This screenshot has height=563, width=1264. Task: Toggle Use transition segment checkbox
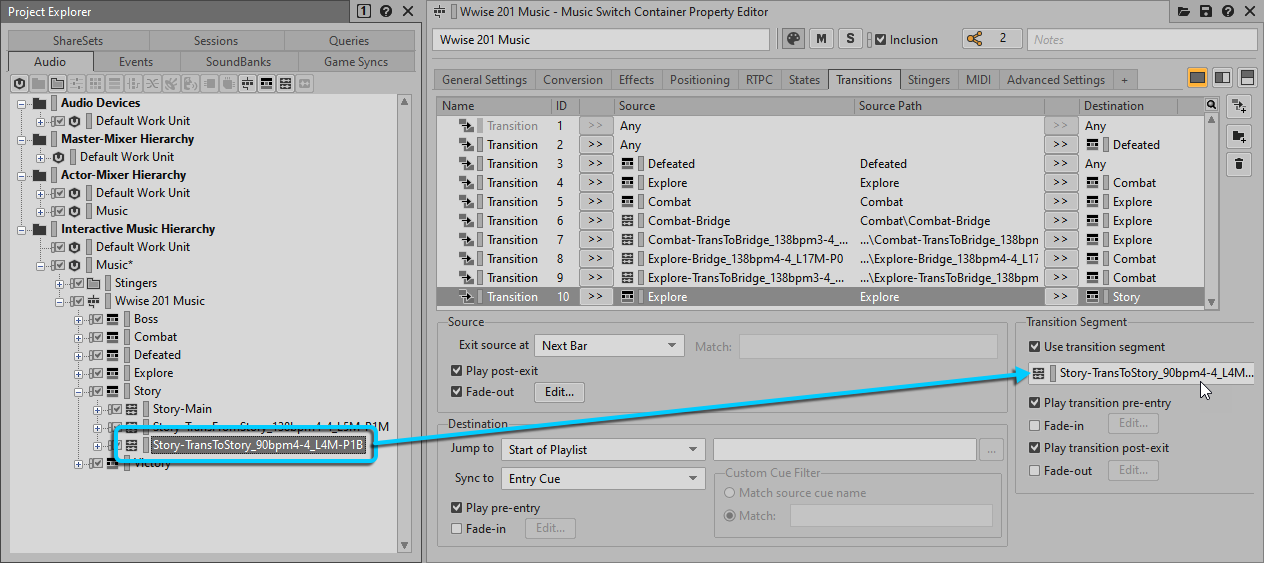pos(1035,347)
